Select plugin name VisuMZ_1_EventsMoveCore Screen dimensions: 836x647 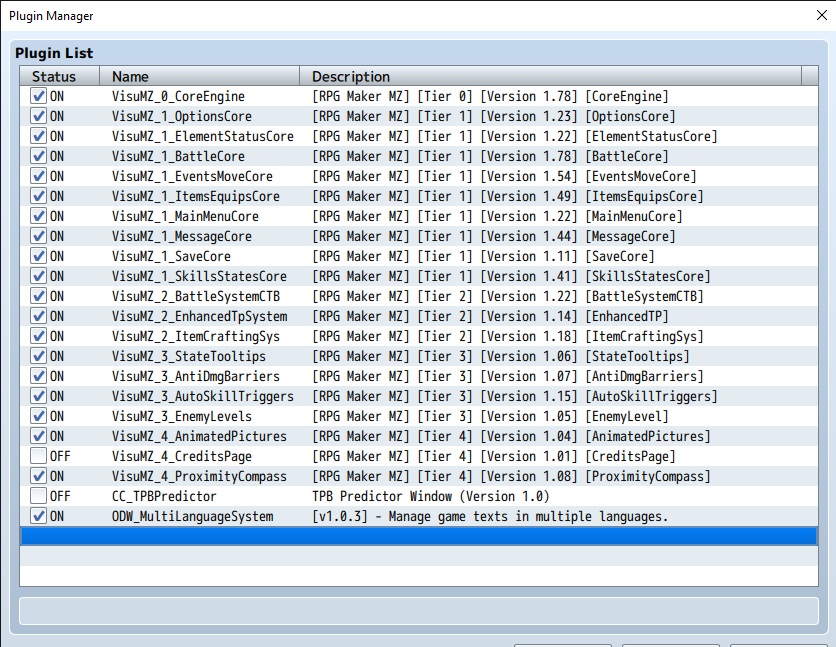(x=192, y=176)
